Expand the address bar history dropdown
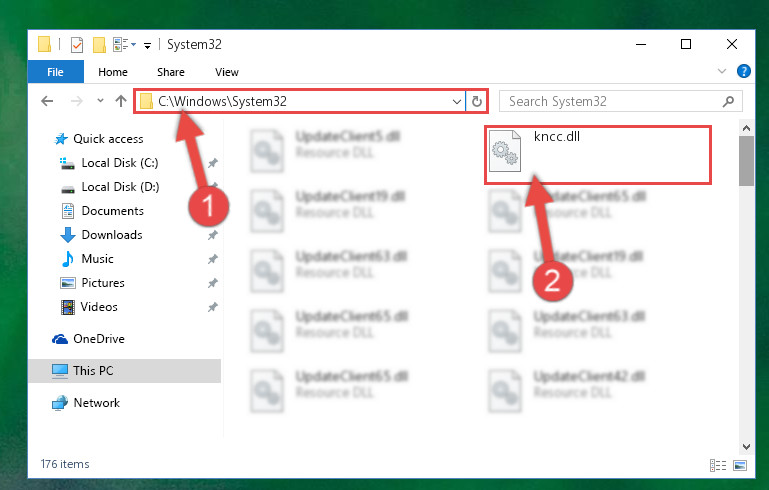The height and width of the screenshot is (490, 769). pos(457,102)
